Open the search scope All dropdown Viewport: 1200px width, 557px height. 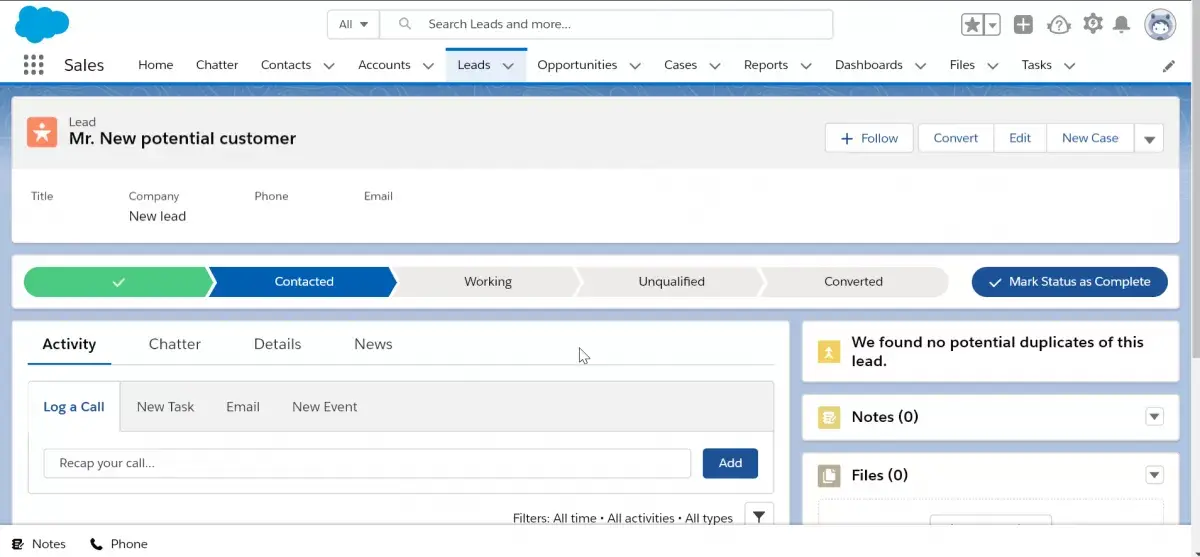coord(353,24)
